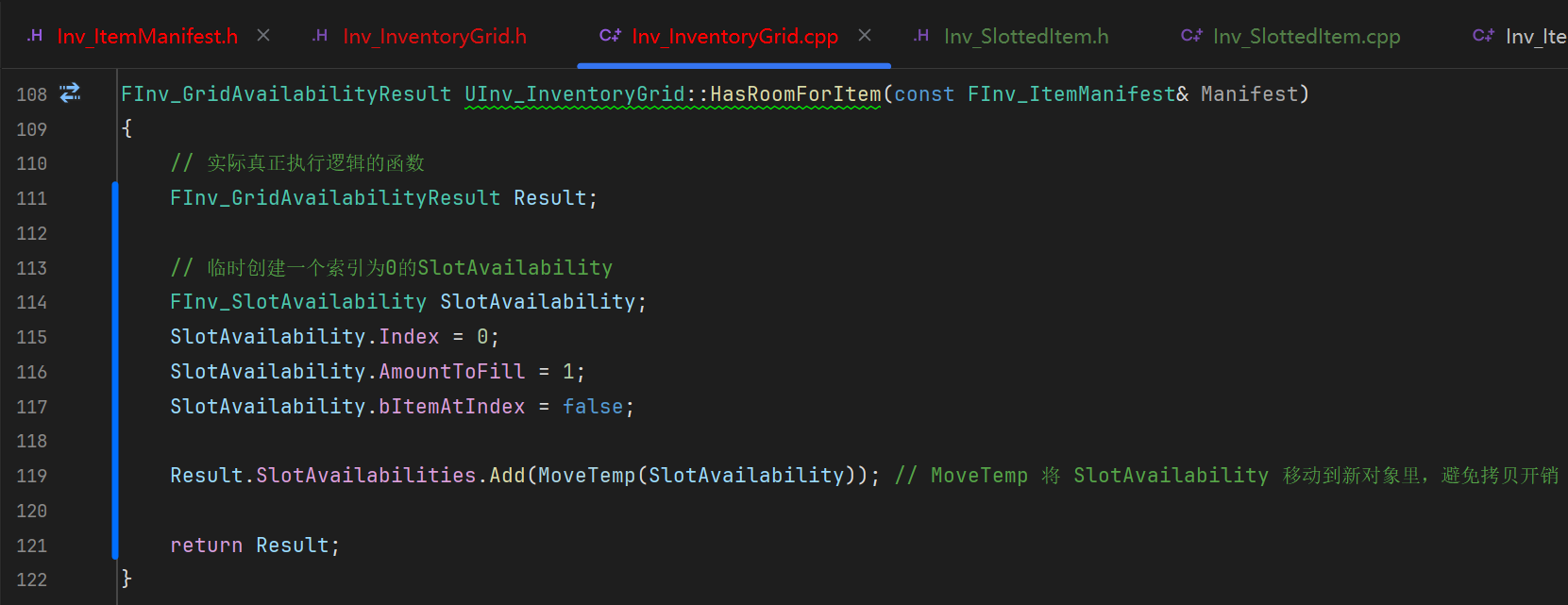Click line number 119 in the gutter
The height and width of the screenshot is (605, 1568).
(31, 476)
